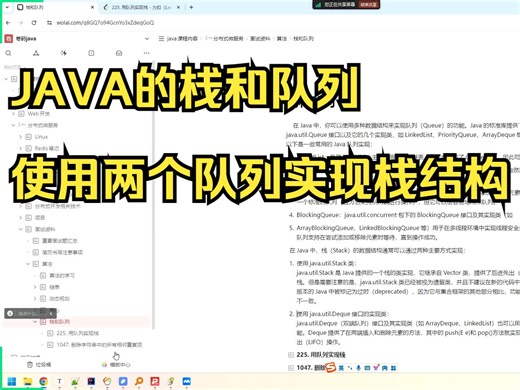Open sidebar page 1047. 删除字符串中的所有相邻重复项
This screenshot has width=520, height=390.
(x=99, y=345)
